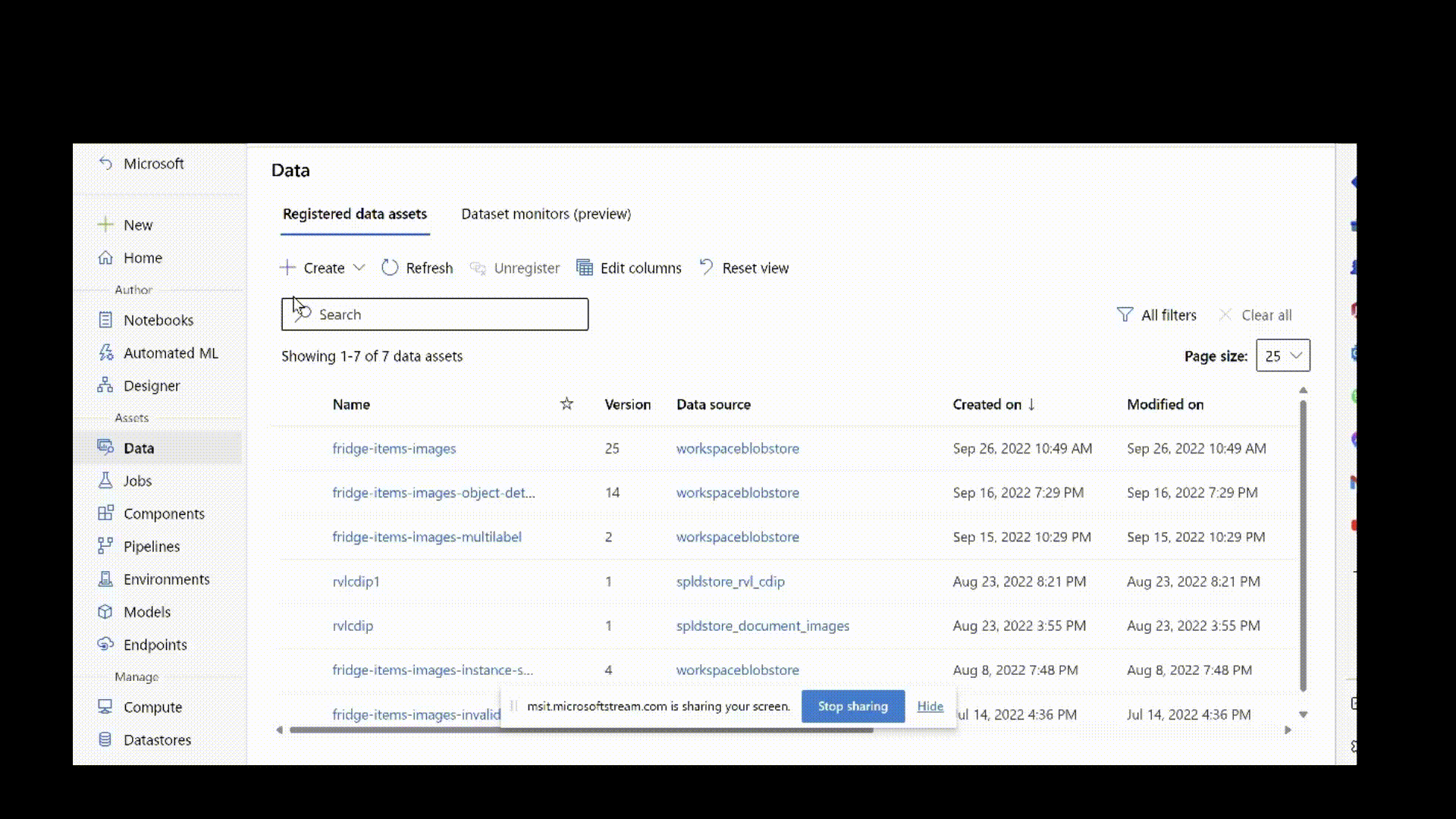Select Automated ML from sidebar
The image size is (1456, 819).
tap(171, 352)
